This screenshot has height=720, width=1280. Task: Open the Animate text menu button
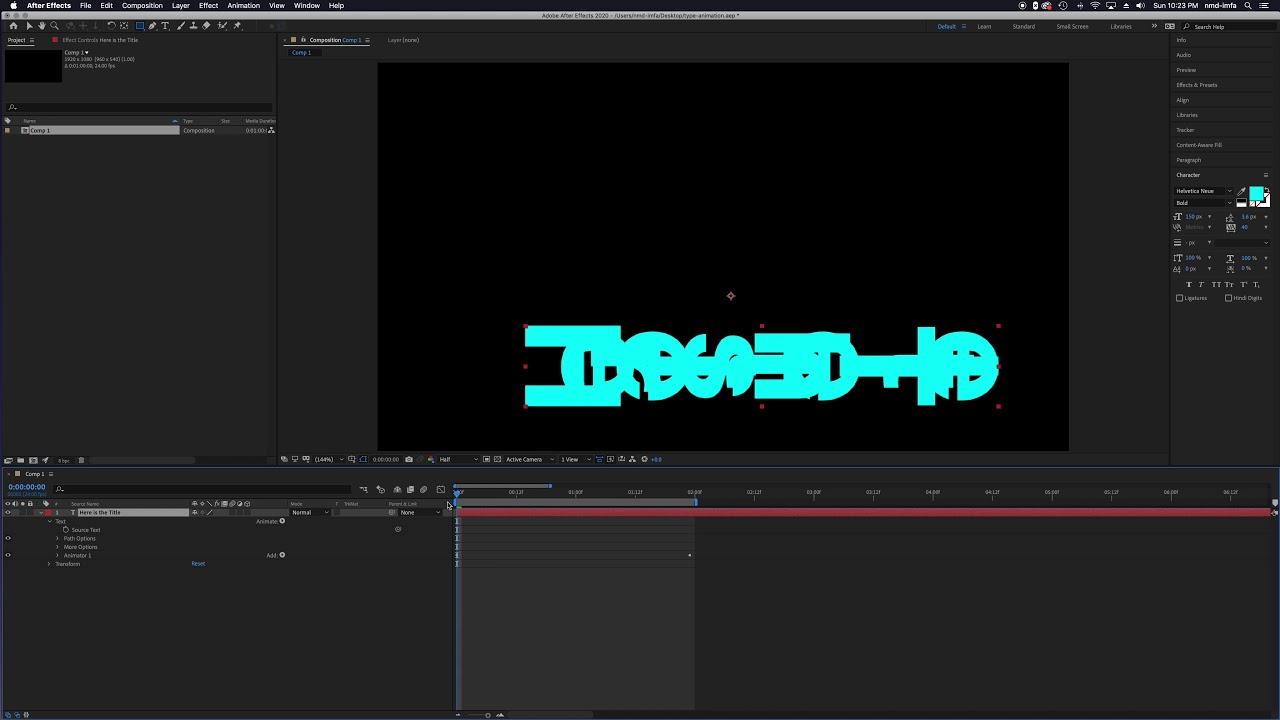coord(282,521)
